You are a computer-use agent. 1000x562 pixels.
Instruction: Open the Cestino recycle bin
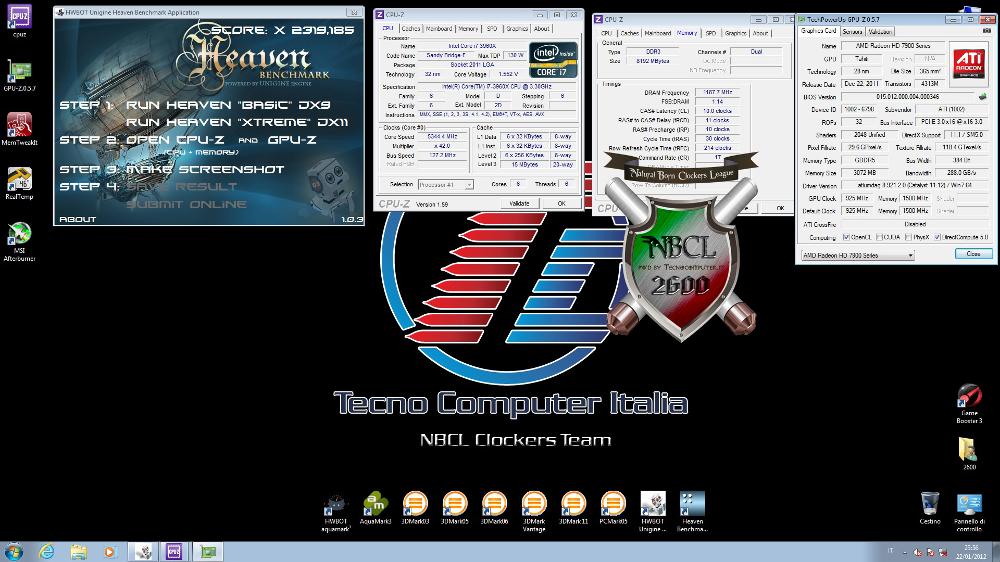pyautogui.click(x=930, y=508)
